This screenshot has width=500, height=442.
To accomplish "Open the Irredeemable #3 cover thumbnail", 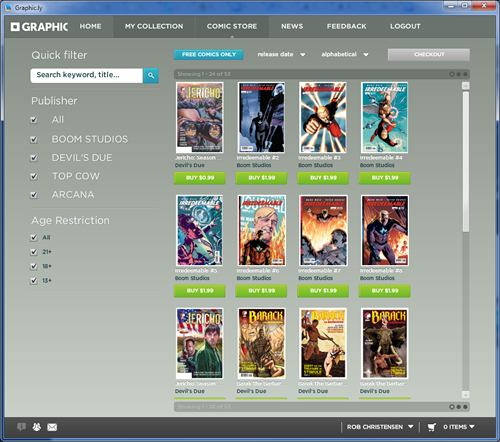I will click(x=323, y=117).
